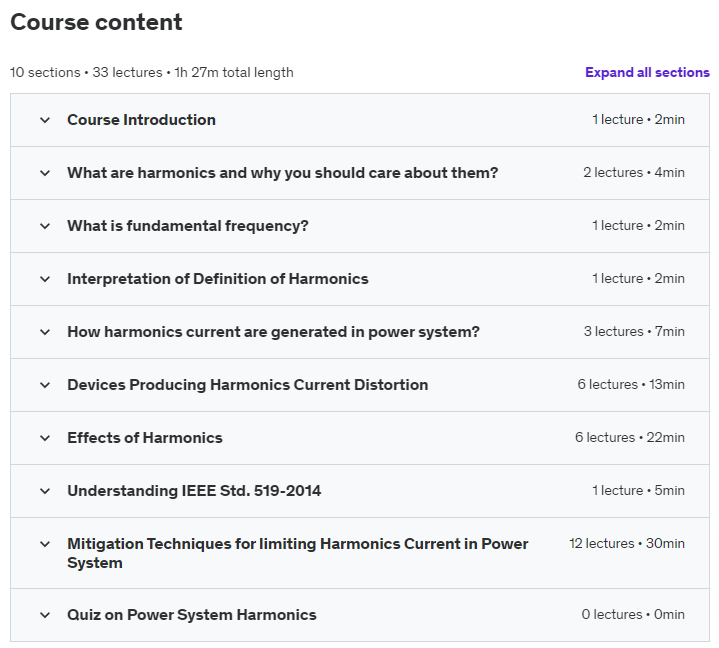Click chevron beside Devices Producing Harmonics Current Distortion
Viewport: 719px width, 648px height.
pyautogui.click(x=45, y=385)
